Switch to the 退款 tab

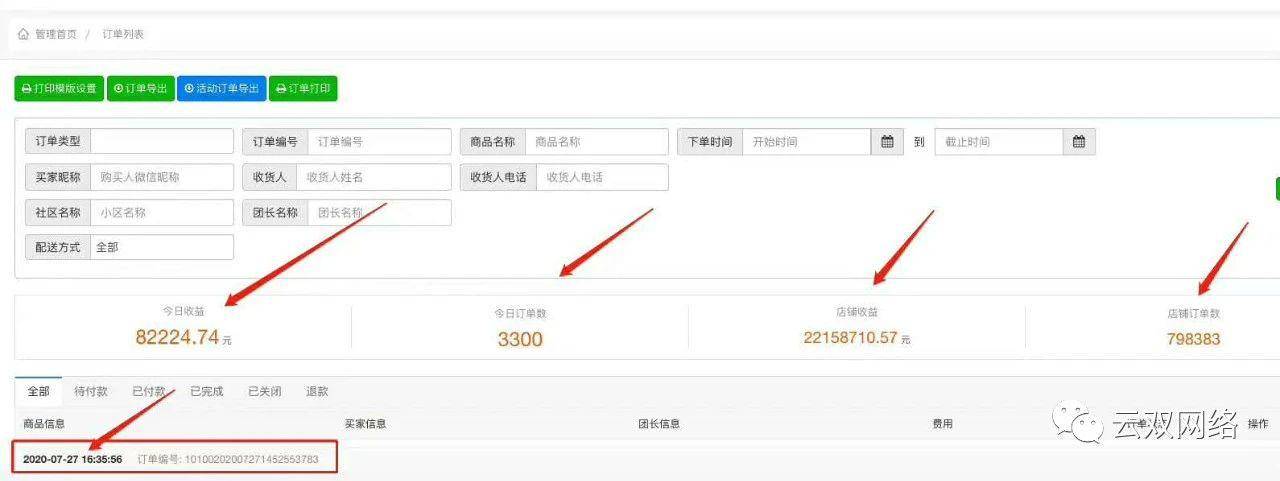(317, 391)
